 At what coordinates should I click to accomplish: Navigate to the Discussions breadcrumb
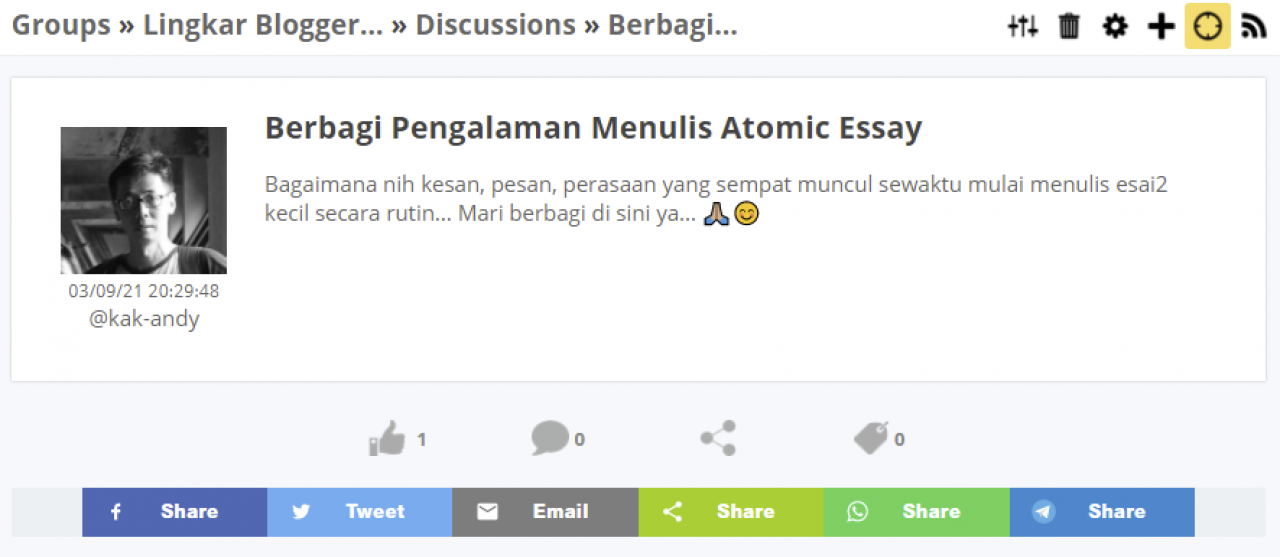click(x=495, y=25)
